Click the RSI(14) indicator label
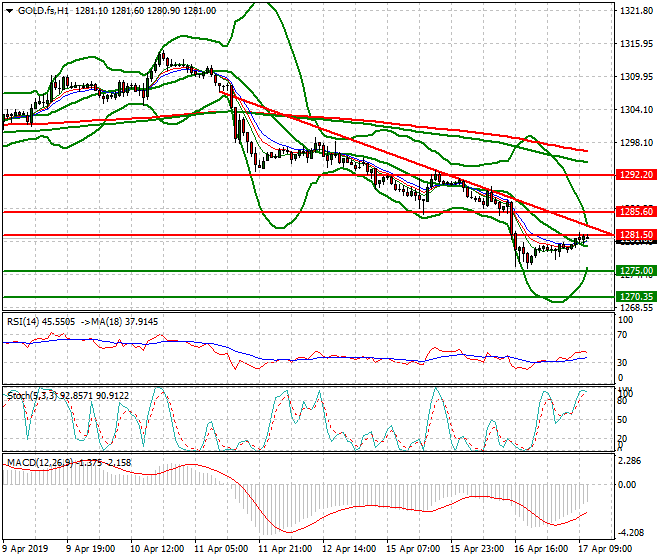 24,322
